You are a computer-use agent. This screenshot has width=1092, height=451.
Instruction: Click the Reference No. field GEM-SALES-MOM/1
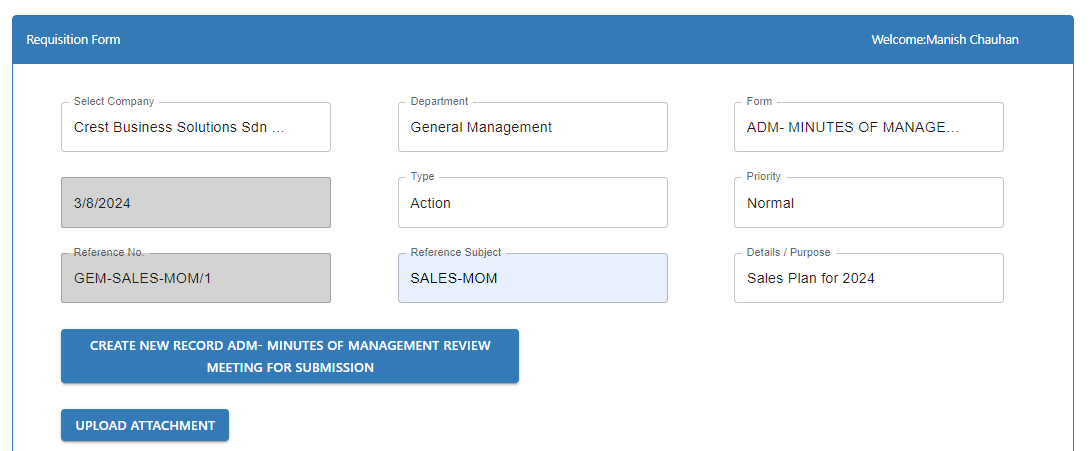(195, 279)
